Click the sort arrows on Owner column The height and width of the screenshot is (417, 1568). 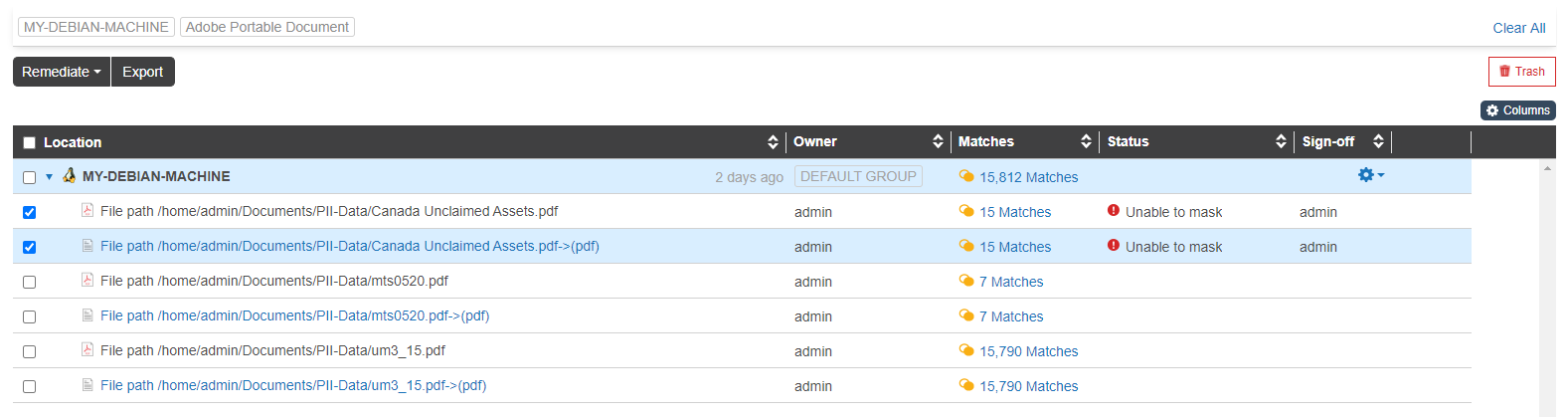coord(938,142)
